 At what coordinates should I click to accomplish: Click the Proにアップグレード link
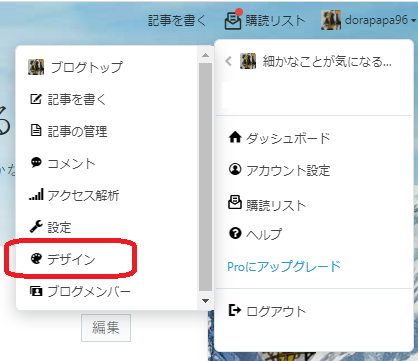[284, 267]
